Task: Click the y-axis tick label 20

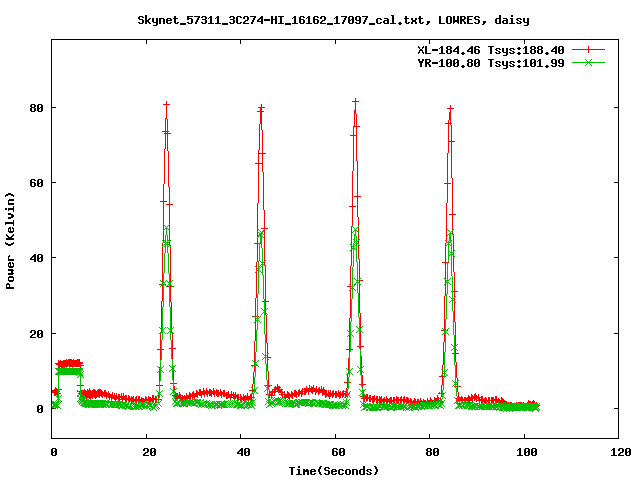Action: click(37, 334)
